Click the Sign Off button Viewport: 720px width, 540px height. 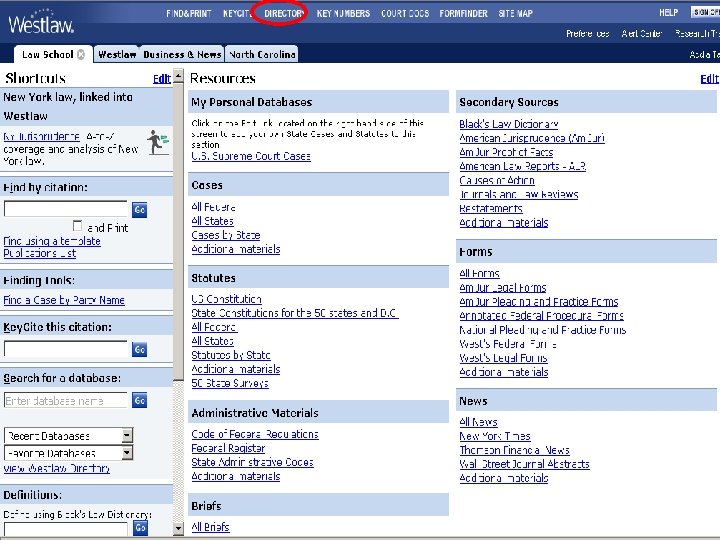pyautogui.click(x=705, y=12)
